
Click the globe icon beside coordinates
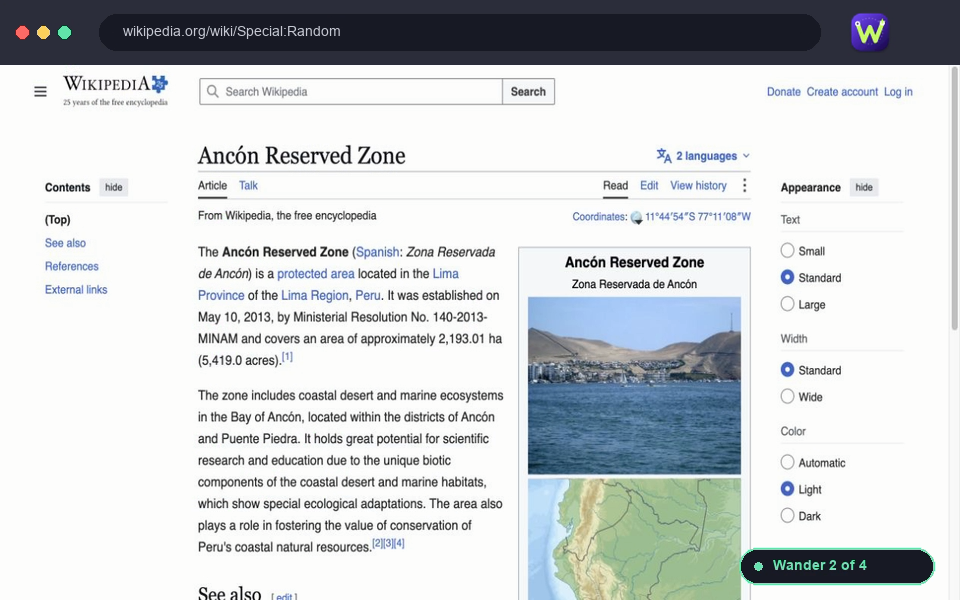(x=637, y=217)
